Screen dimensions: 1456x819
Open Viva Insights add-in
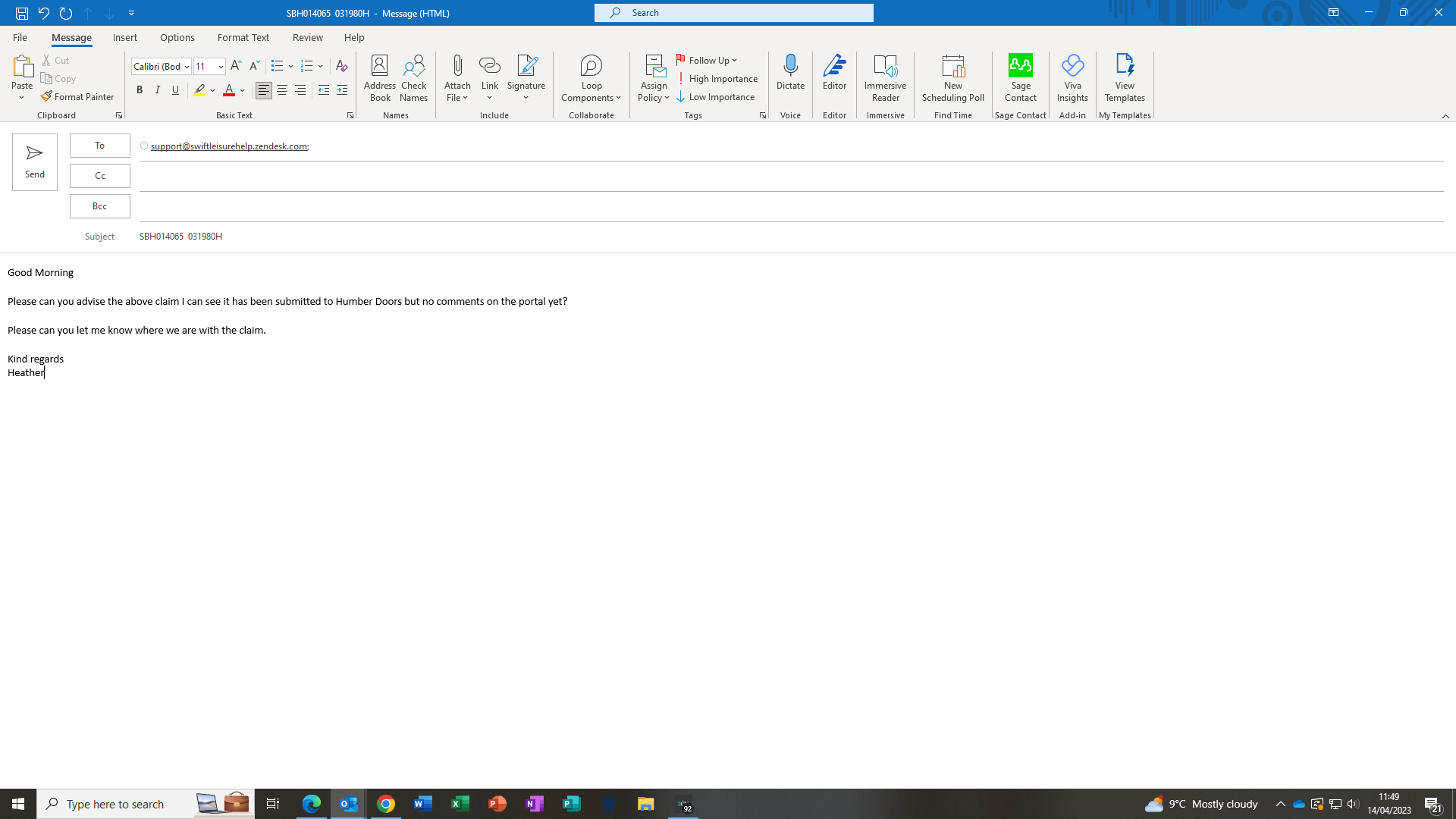click(x=1072, y=77)
